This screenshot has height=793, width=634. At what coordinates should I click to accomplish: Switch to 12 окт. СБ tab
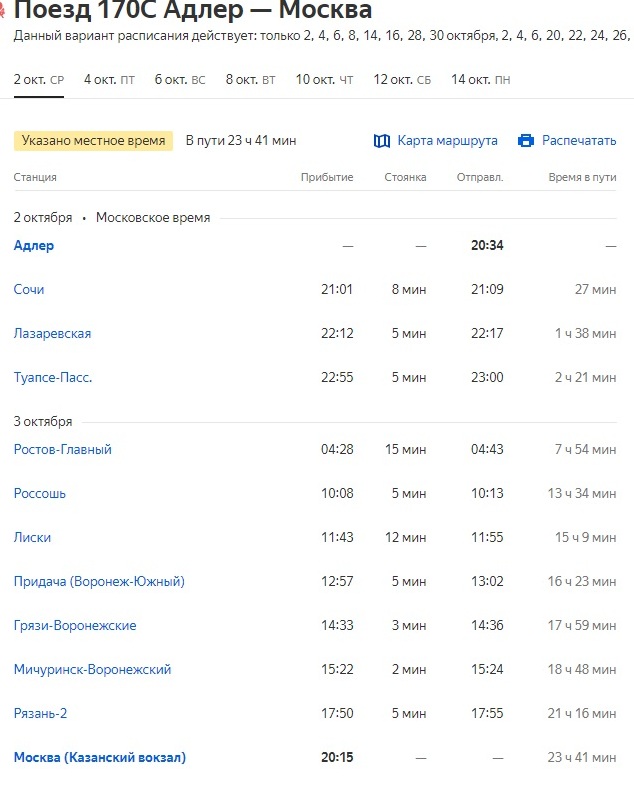tap(402, 80)
